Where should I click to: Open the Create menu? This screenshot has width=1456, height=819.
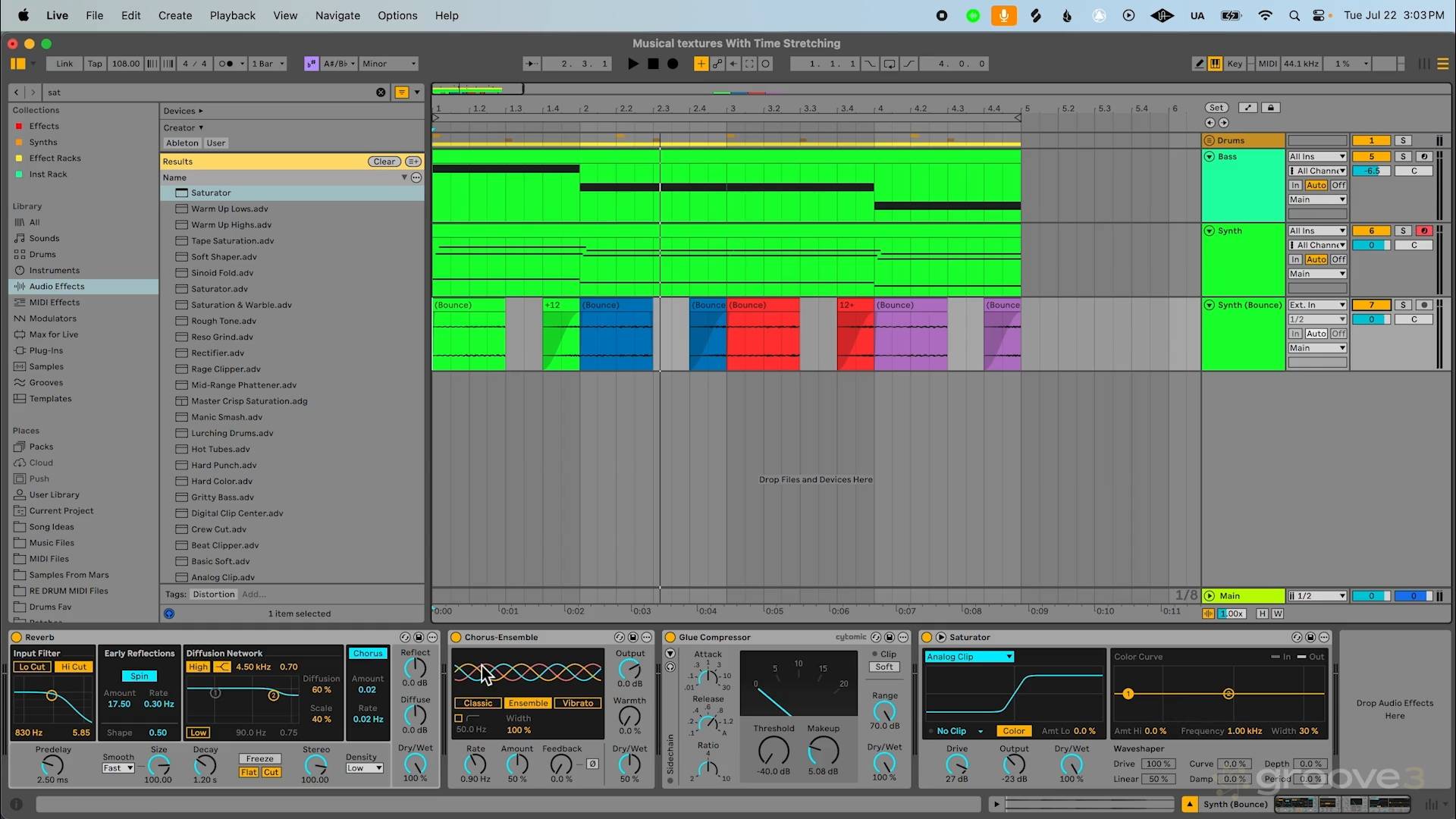175,15
